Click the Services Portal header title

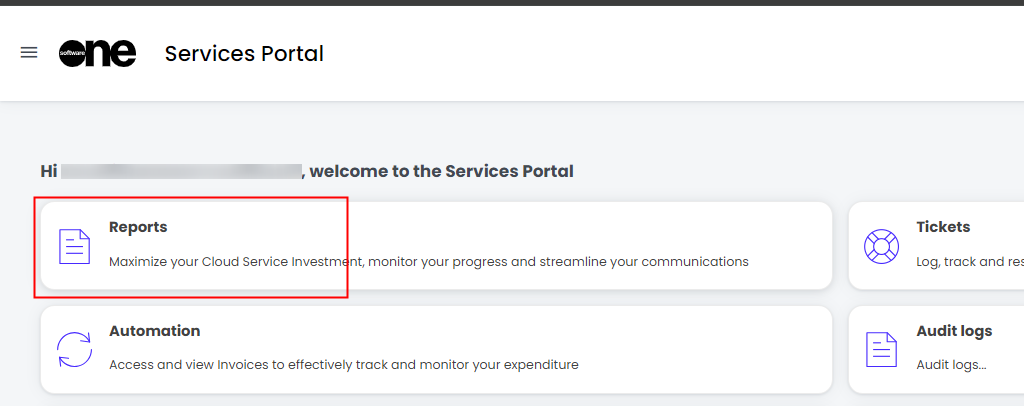click(244, 54)
